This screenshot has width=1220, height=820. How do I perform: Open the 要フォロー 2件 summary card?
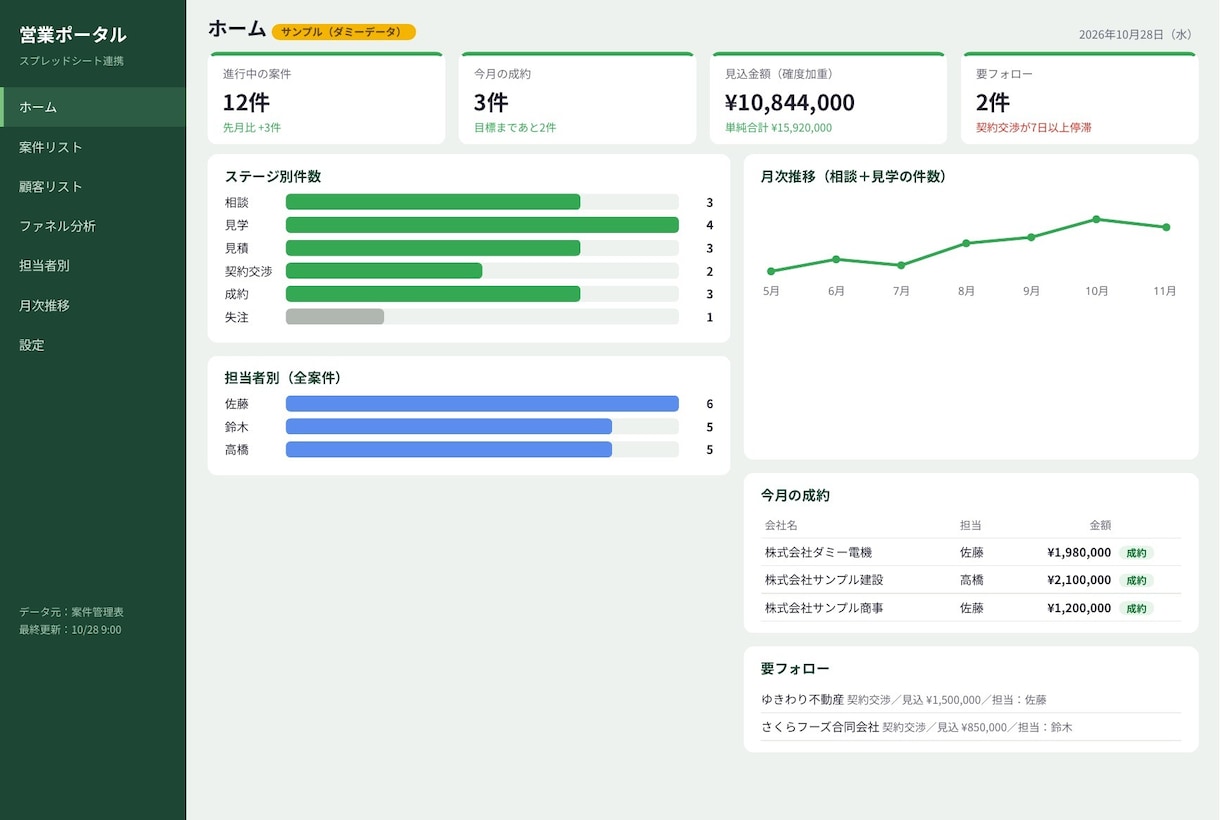click(x=1080, y=98)
